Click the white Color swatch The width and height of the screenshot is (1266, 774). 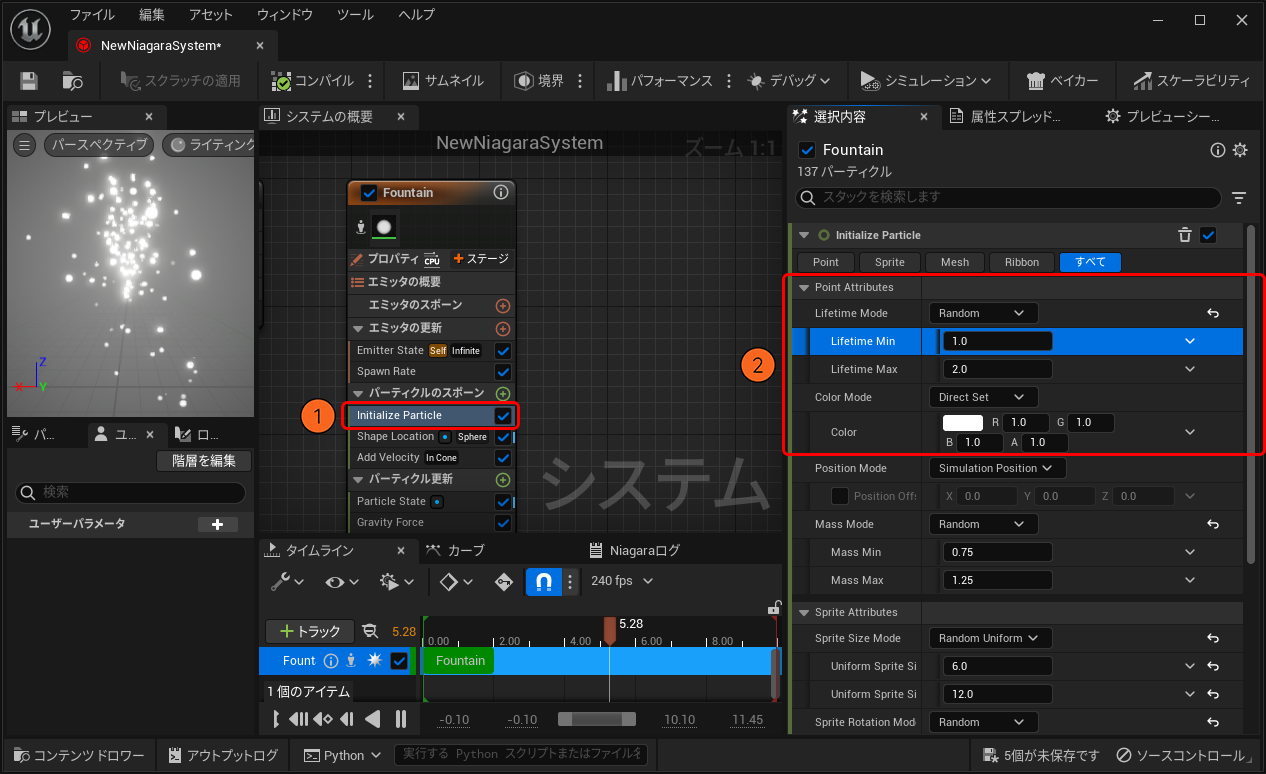coord(963,423)
